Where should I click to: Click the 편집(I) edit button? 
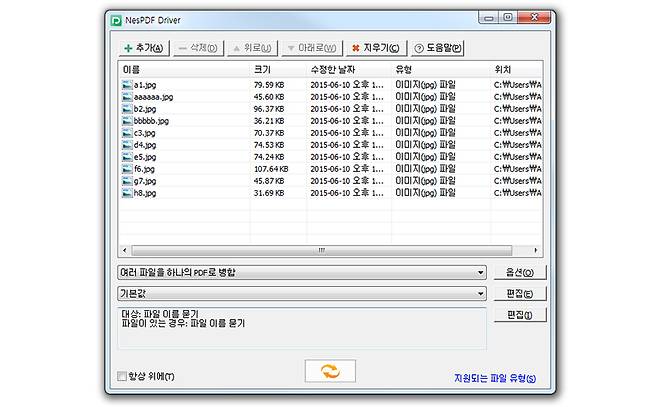pyautogui.click(x=520, y=315)
